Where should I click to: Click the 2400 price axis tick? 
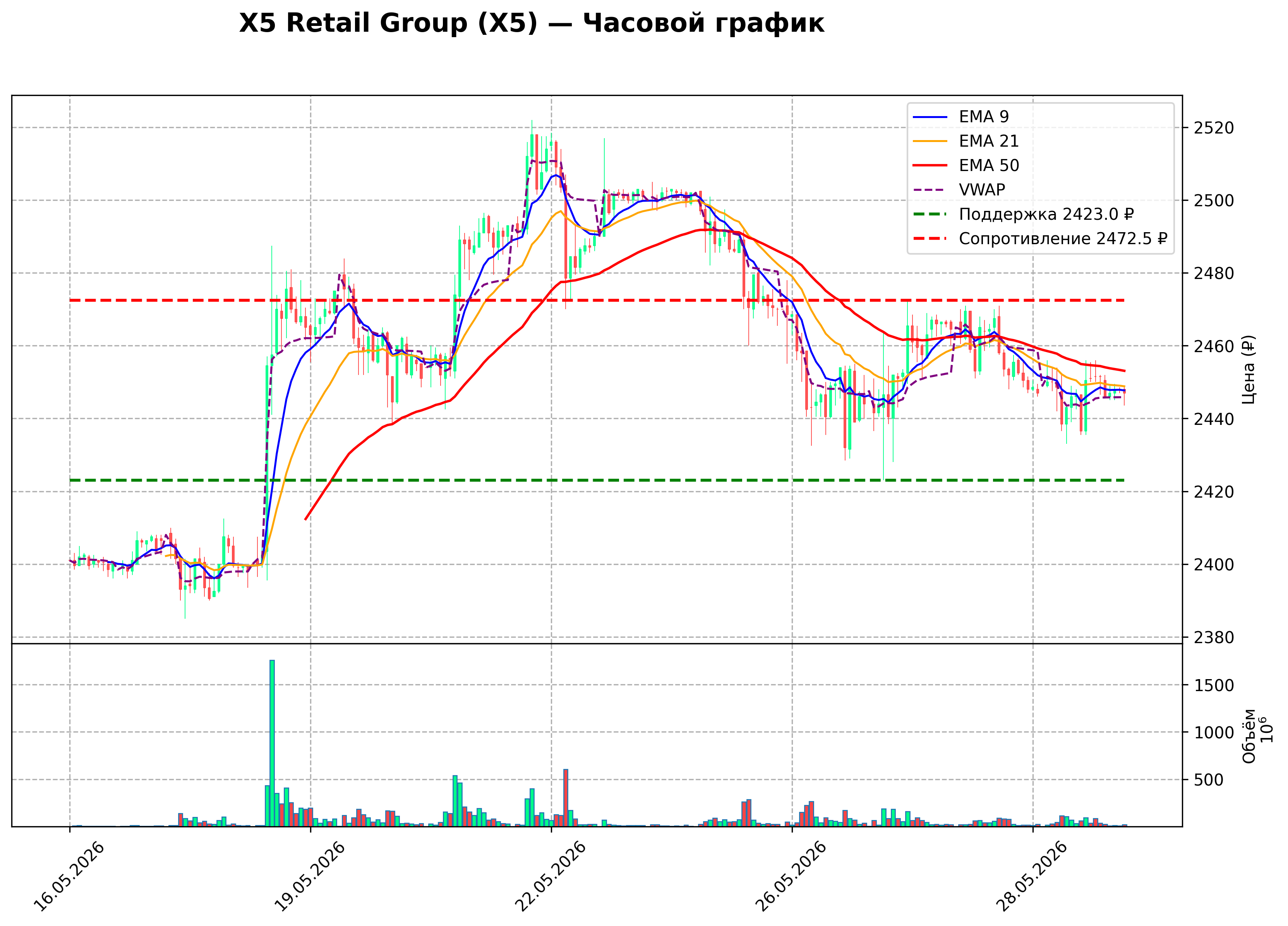click(1214, 564)
